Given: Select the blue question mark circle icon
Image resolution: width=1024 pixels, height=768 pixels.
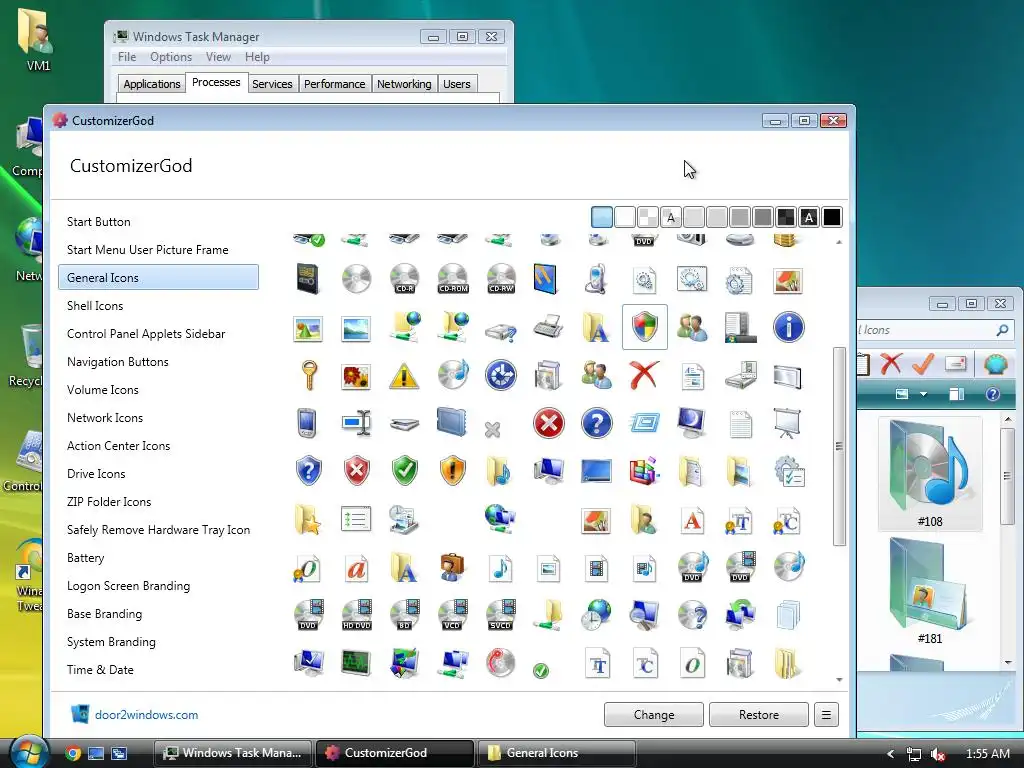Looking at the screenshot, I should pyautogui.click(x=596, y=423).
